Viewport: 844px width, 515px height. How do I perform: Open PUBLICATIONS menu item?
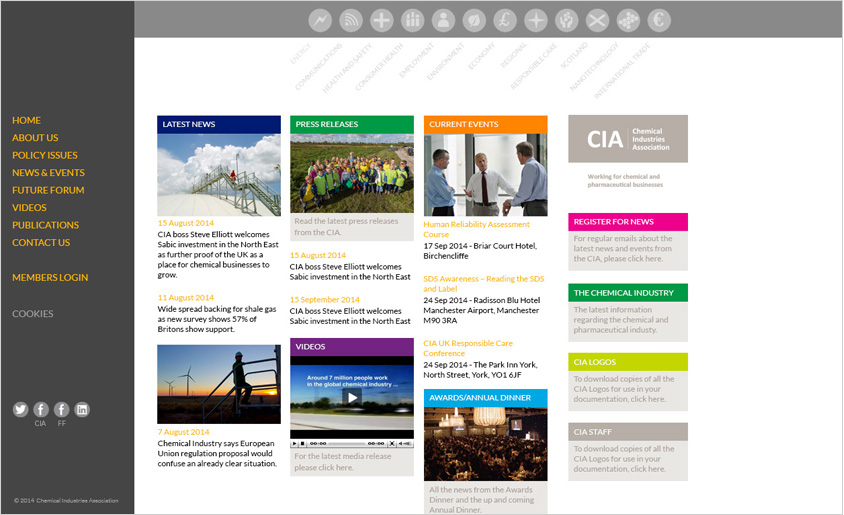pyautogui.click(x=45, y=225)
